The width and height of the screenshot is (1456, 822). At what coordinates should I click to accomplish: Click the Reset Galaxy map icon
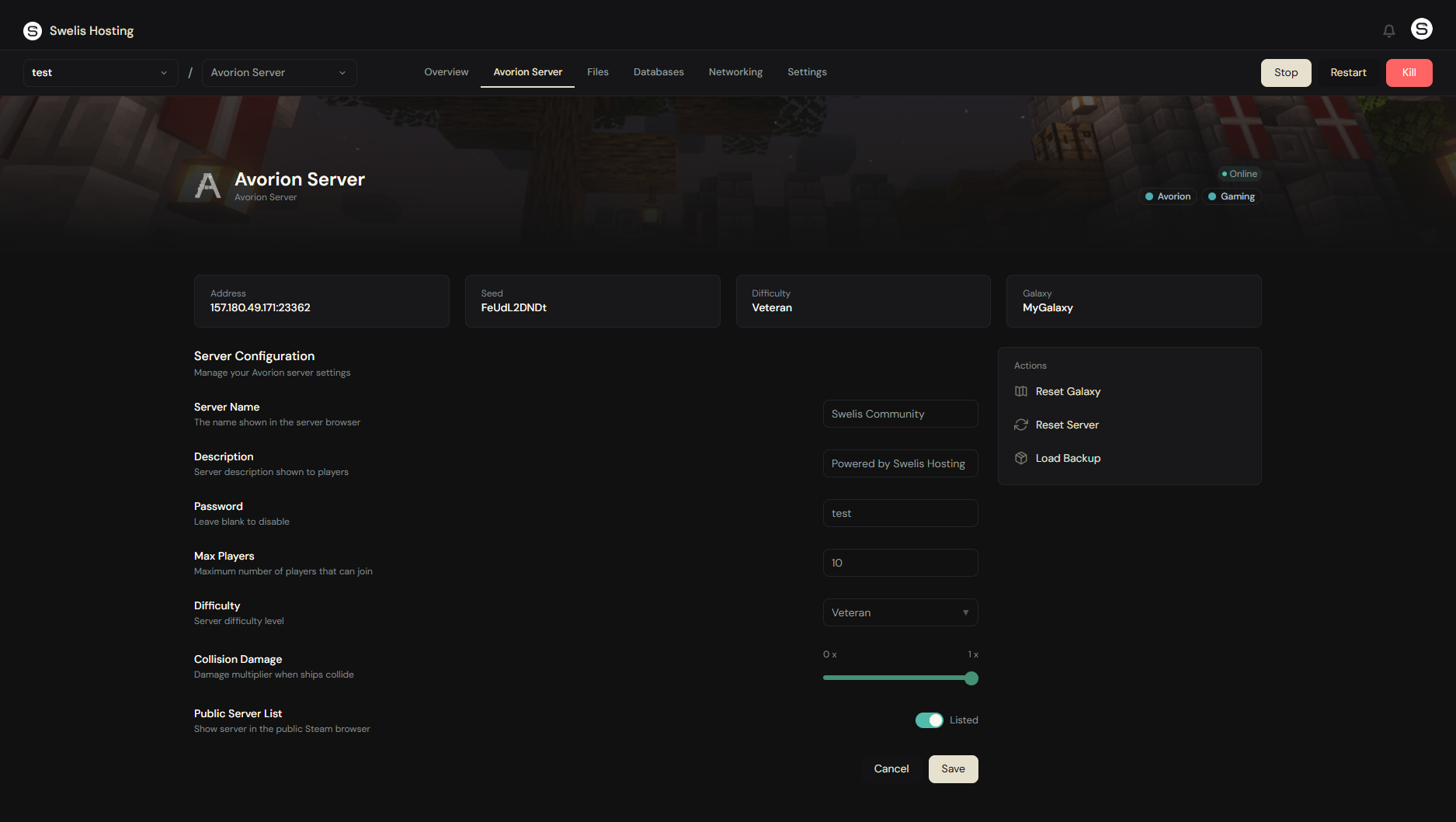[1021, 391]
